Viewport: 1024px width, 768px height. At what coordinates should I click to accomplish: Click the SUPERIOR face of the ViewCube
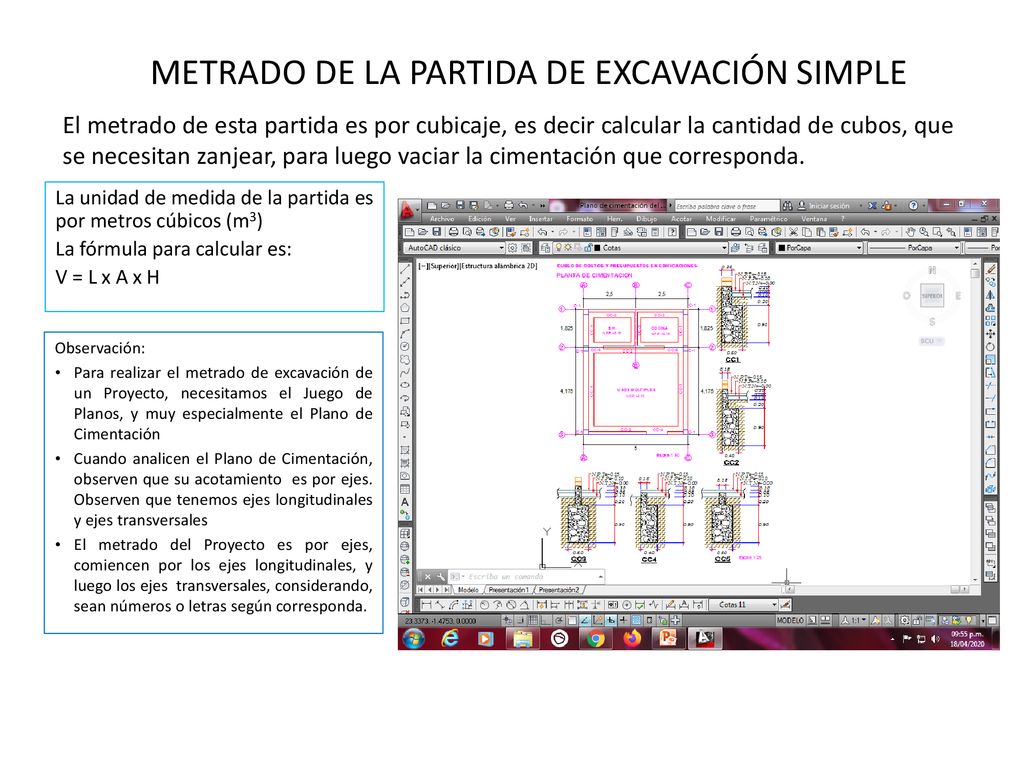931,296
